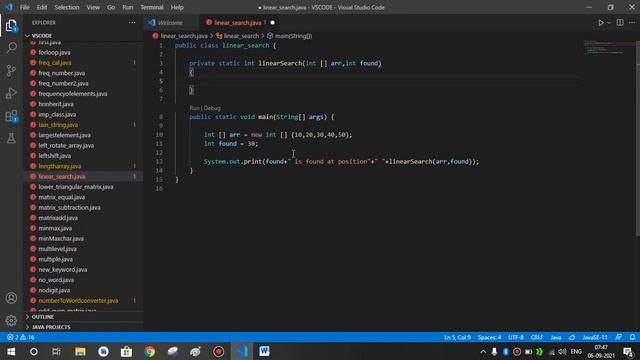Click the Run CodeLens above main
640x360 pixels.
(x=194, y=108)
